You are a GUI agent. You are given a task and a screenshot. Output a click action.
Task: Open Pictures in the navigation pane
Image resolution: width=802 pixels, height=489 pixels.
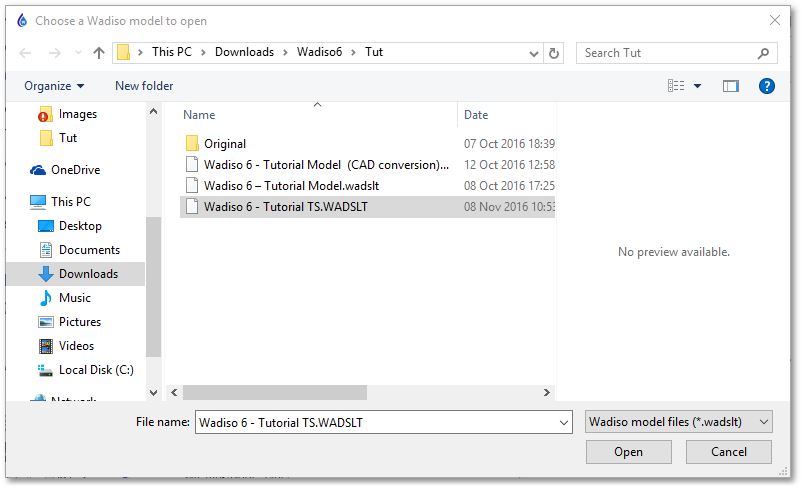tap(80, 322)
